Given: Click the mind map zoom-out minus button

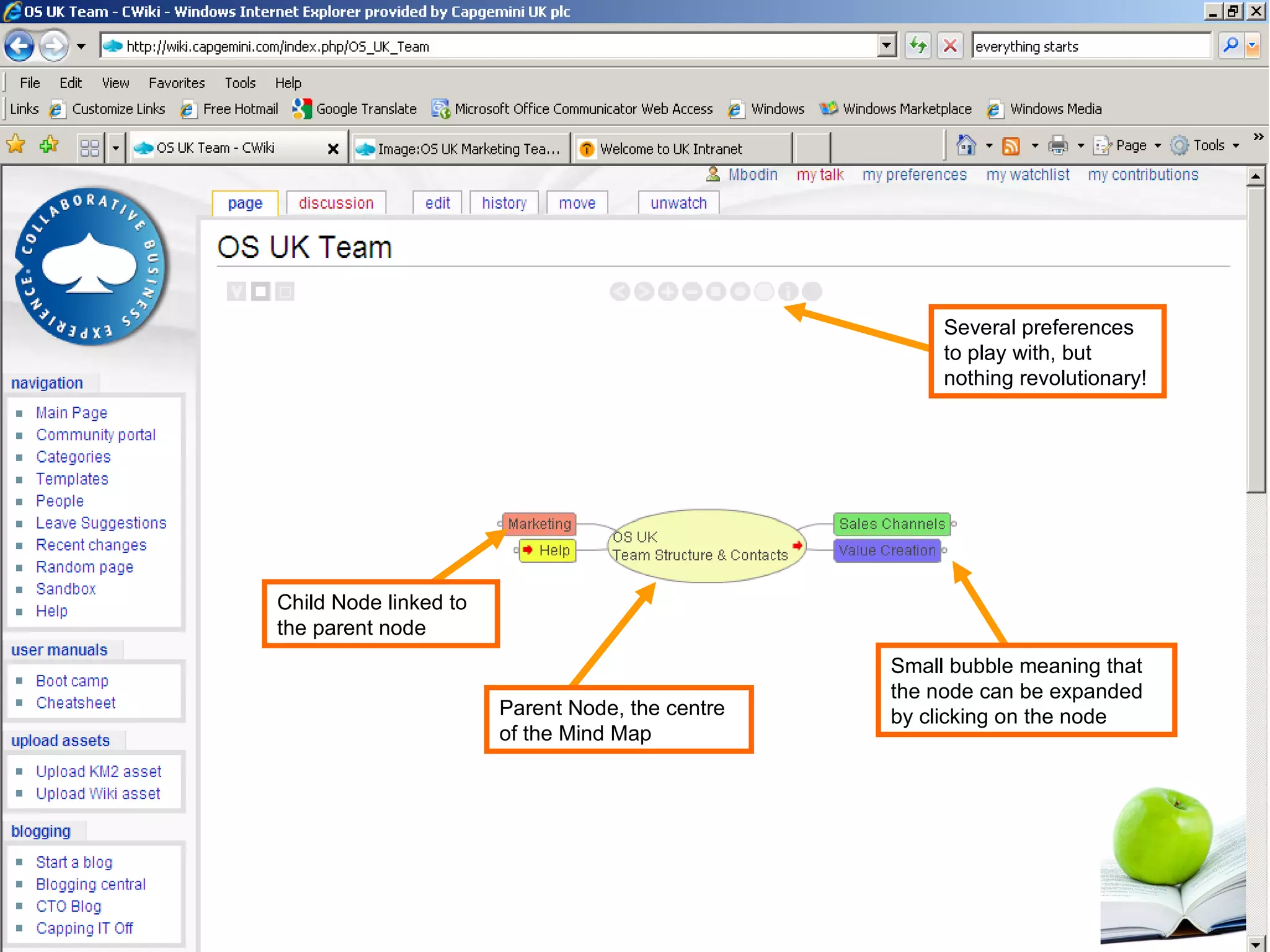Looking at the screenshot, I should 692,291.
